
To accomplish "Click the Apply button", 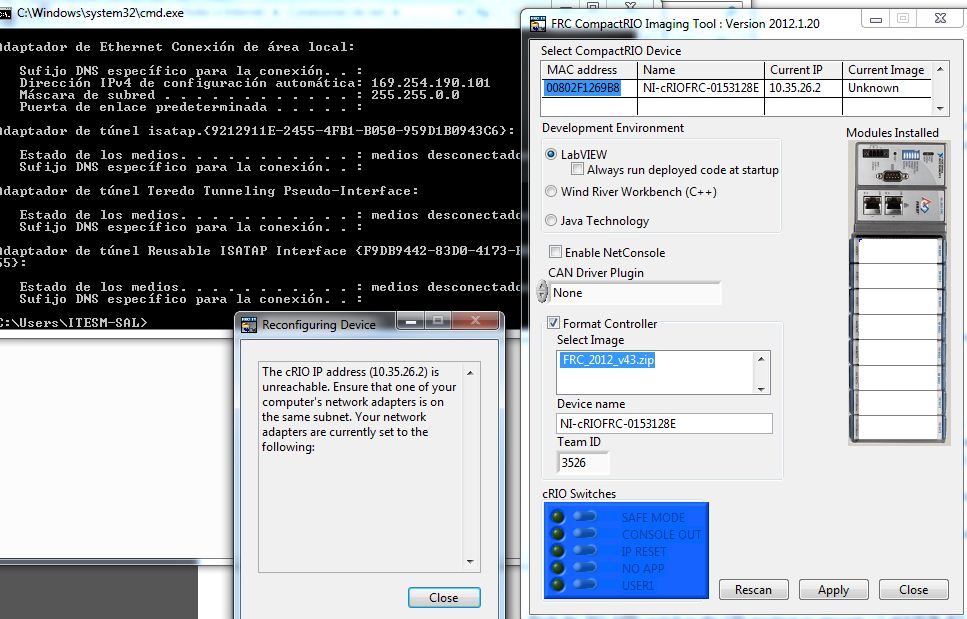I will [x=833, y=589].
